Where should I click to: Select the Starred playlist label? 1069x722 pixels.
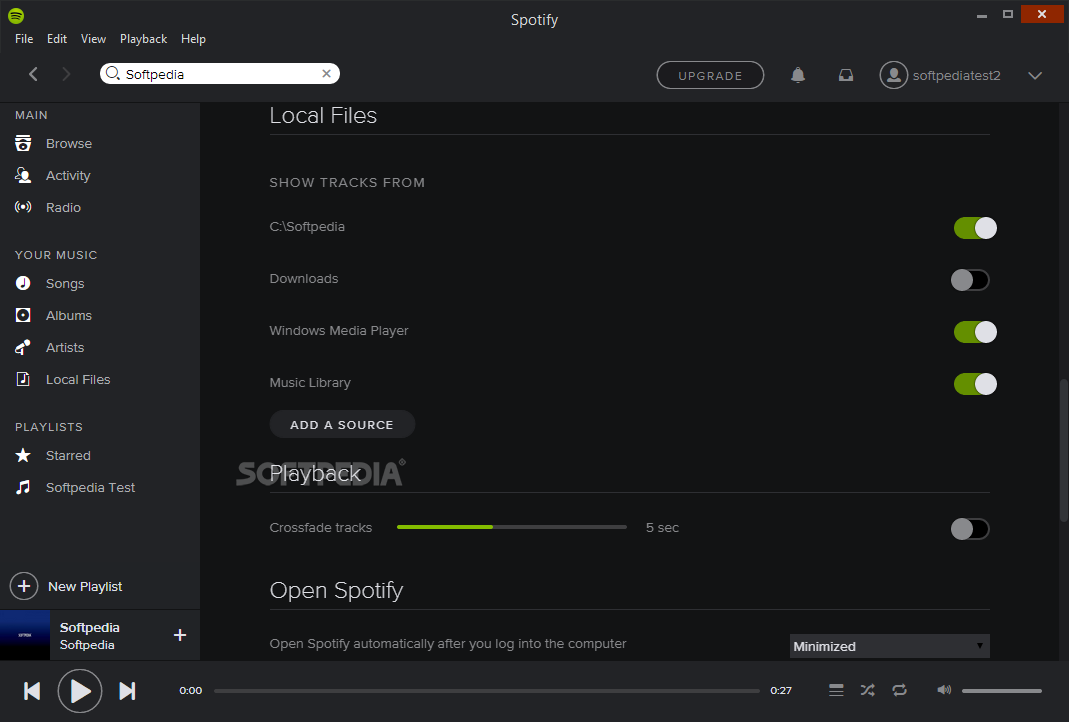tap(67, 455)
